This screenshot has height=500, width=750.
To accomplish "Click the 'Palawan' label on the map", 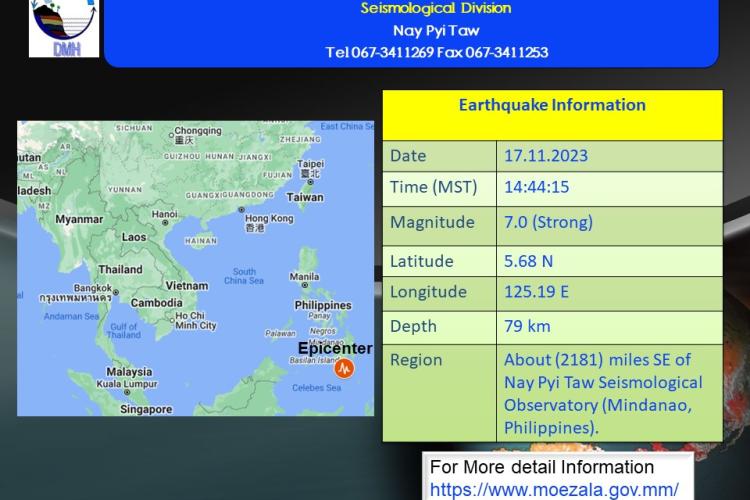I will (x=280, y=333).
